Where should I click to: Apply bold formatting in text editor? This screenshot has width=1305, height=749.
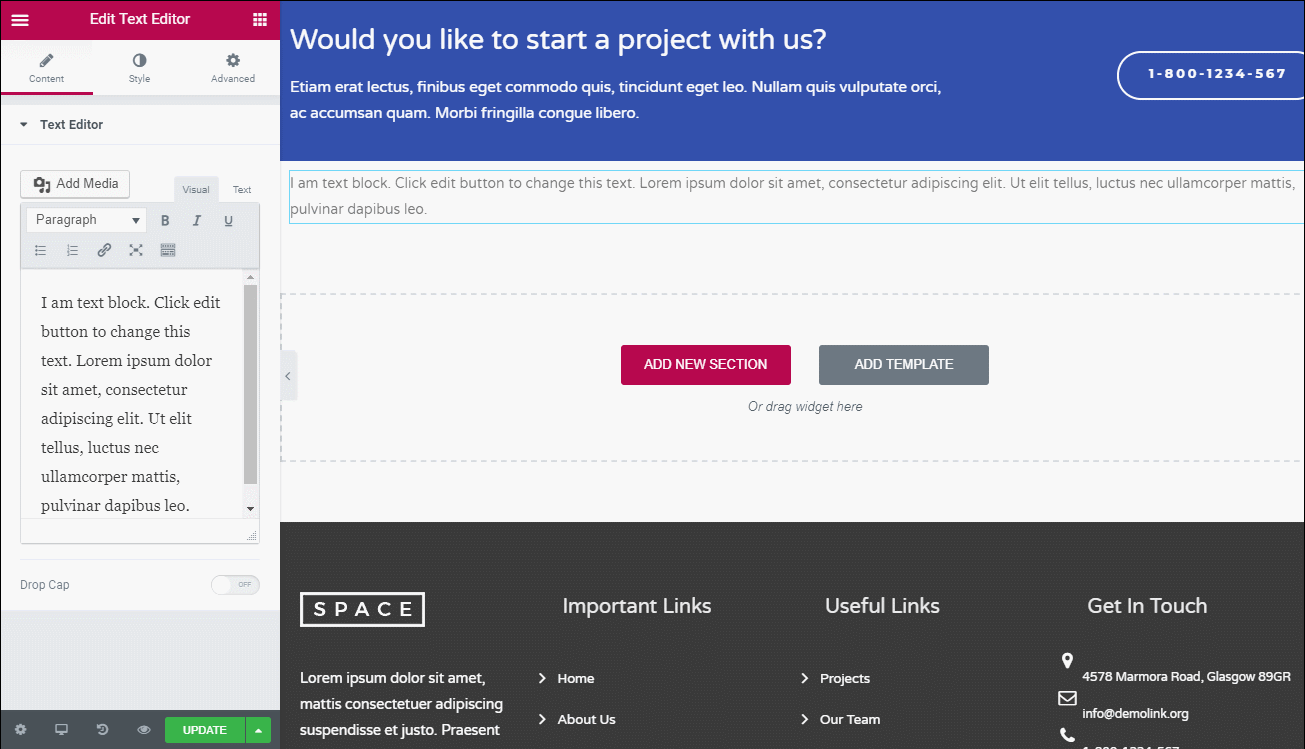coord(165,220)
